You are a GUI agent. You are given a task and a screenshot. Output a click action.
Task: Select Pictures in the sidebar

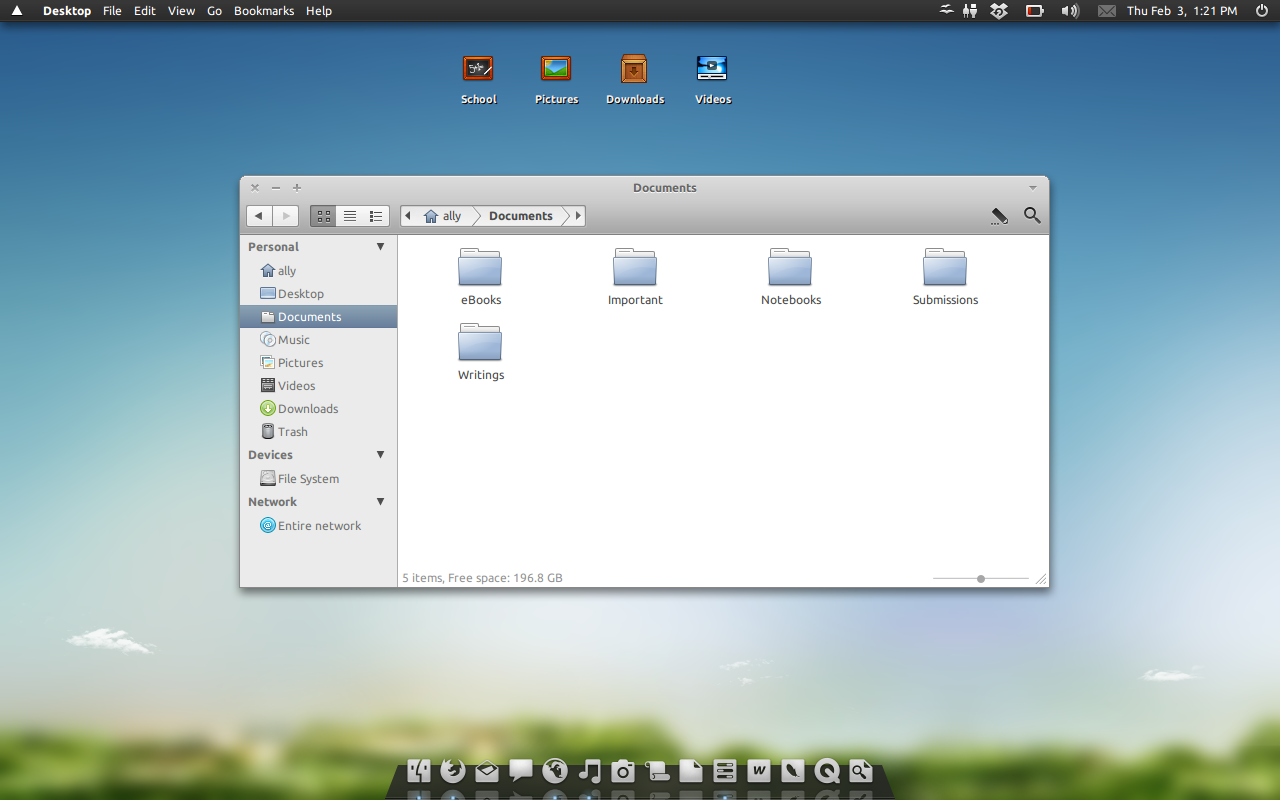tap(318, 363)
